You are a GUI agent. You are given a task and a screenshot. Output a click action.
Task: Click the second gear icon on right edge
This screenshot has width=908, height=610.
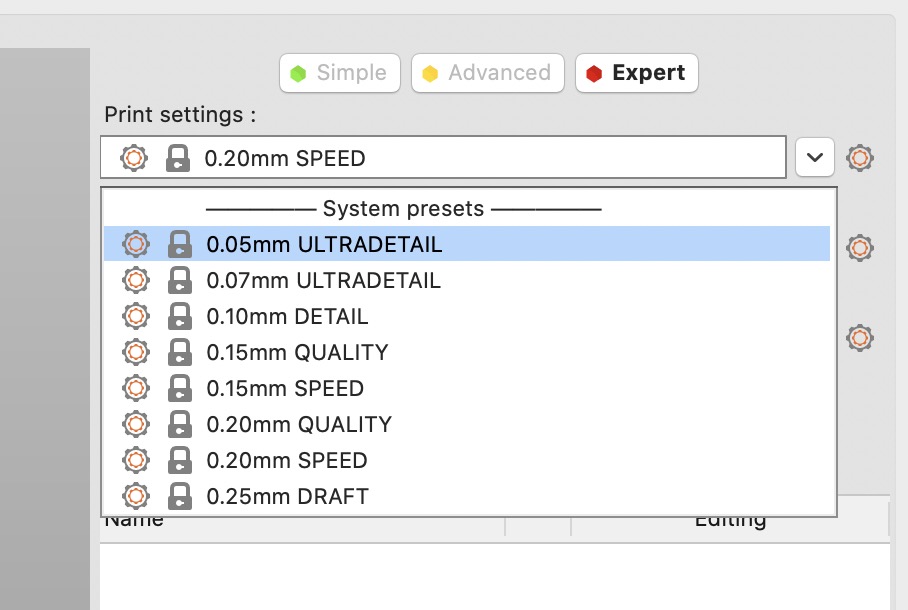pos(860,248)
